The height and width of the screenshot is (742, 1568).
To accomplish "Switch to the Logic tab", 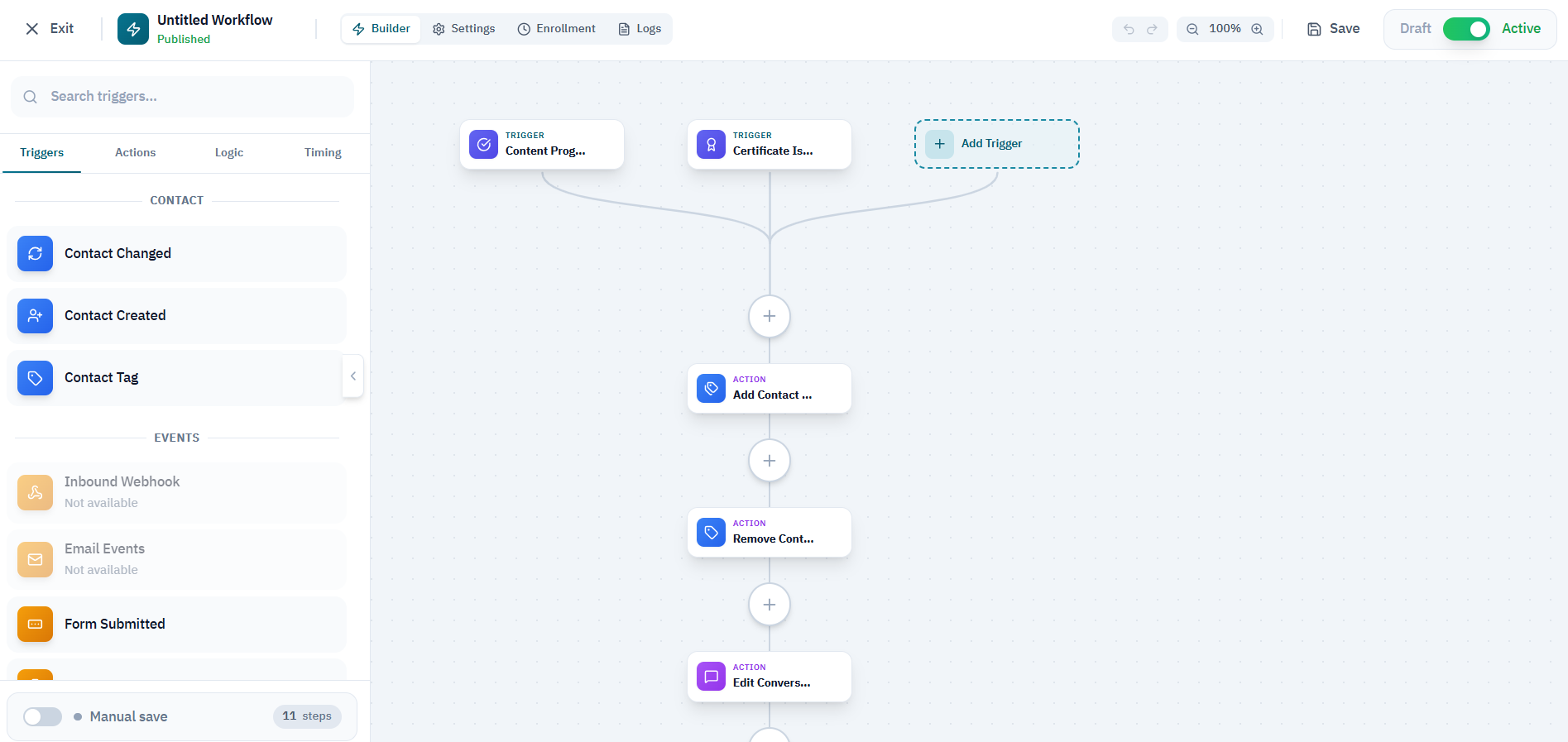I will pos(229,153).
